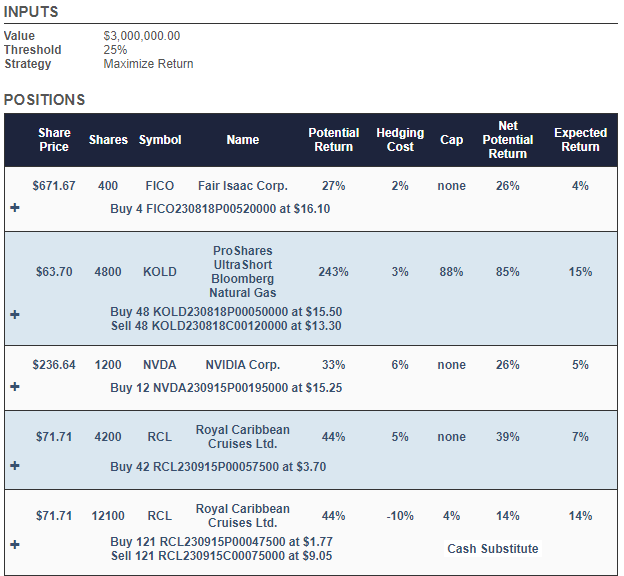This screenshot has height=576, width=624.
Task: Click the 15% expected return for KOLD
Action: [580, 272]
